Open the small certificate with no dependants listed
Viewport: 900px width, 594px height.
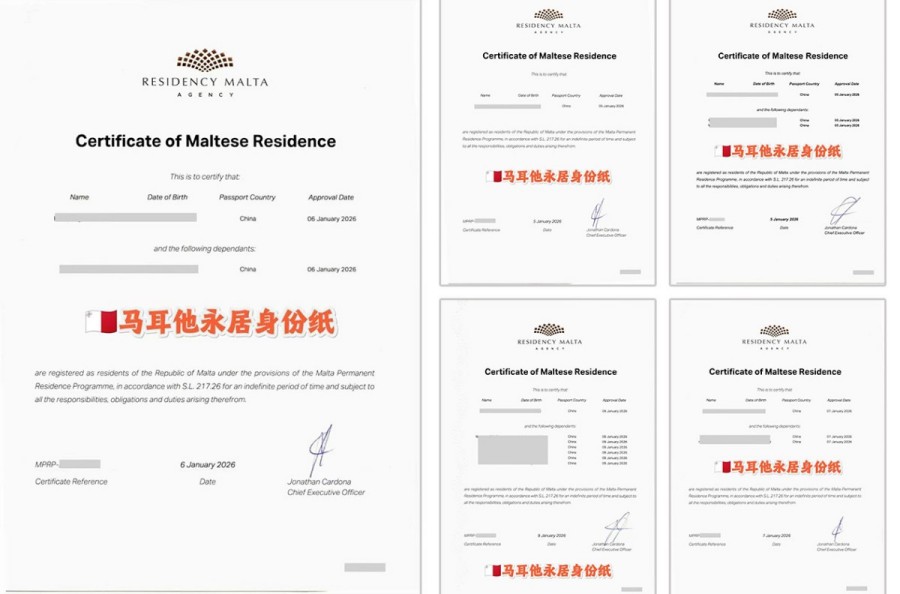pos(548,141)
